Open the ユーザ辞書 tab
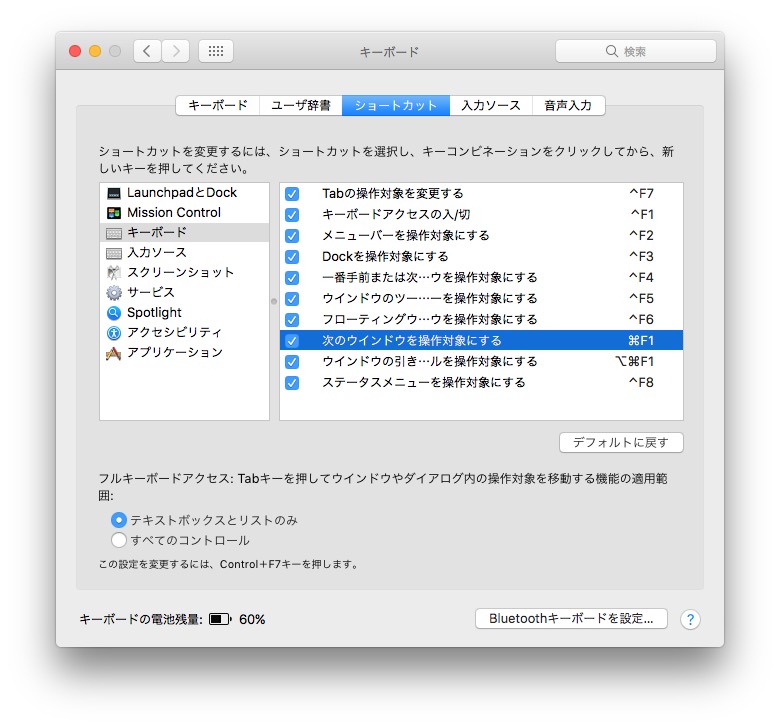This screenshot has width=780, height=727. click(x=300, y=105)
